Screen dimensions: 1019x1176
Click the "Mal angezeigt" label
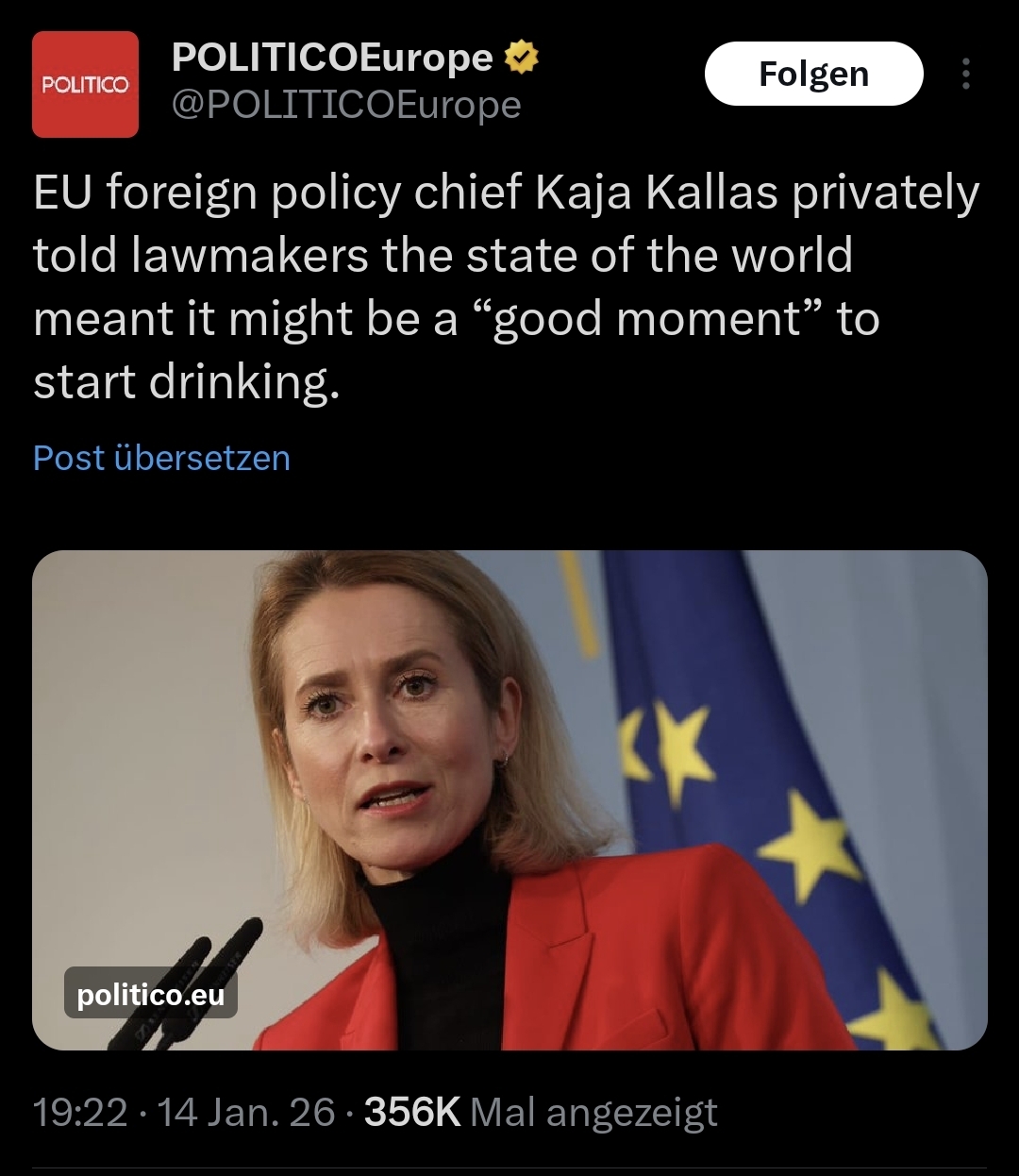point(593,1112)
